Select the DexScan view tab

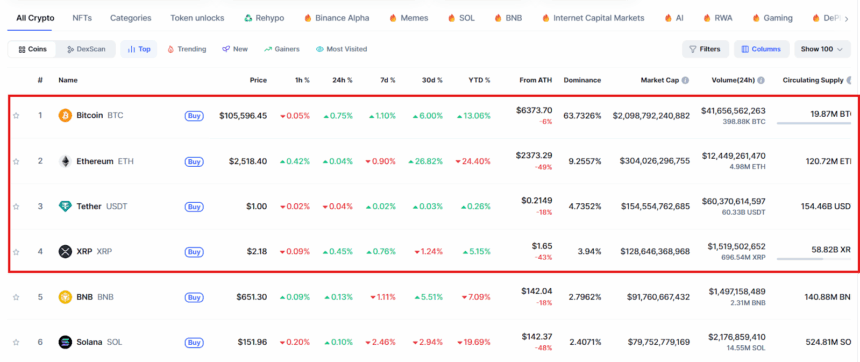point(87,49)
